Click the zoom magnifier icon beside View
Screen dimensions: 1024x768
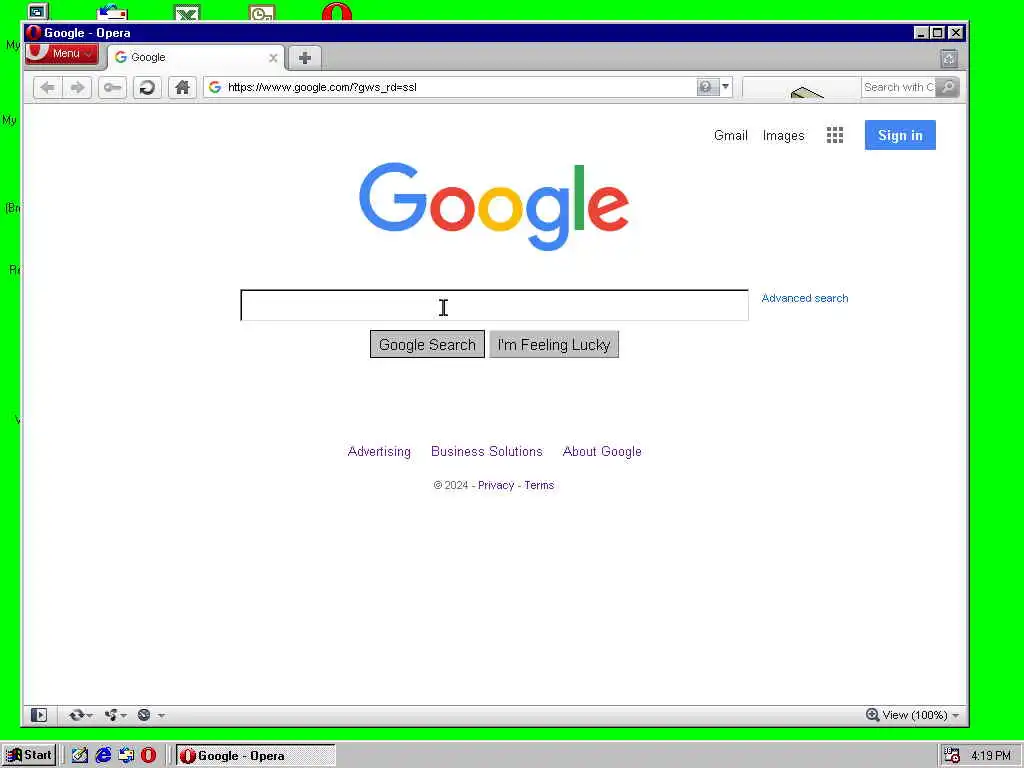click(x=872, y=714)
